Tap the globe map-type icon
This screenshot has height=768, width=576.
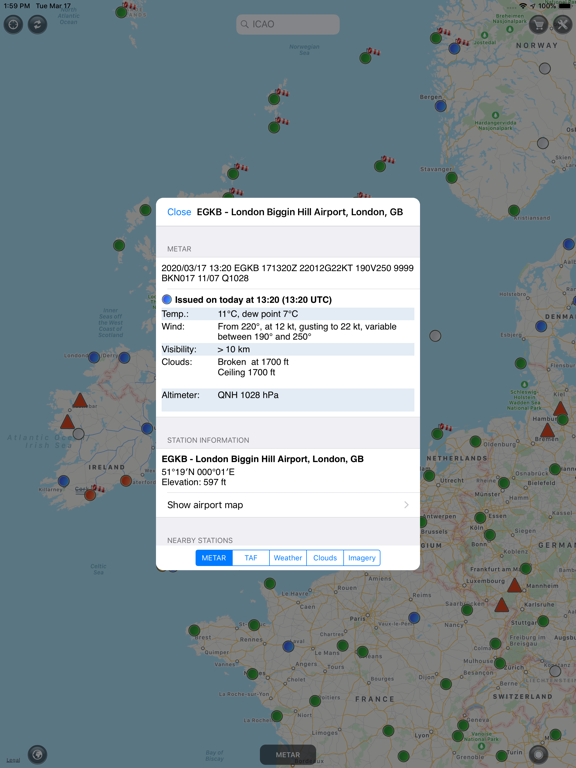click(x=38, y=754)
